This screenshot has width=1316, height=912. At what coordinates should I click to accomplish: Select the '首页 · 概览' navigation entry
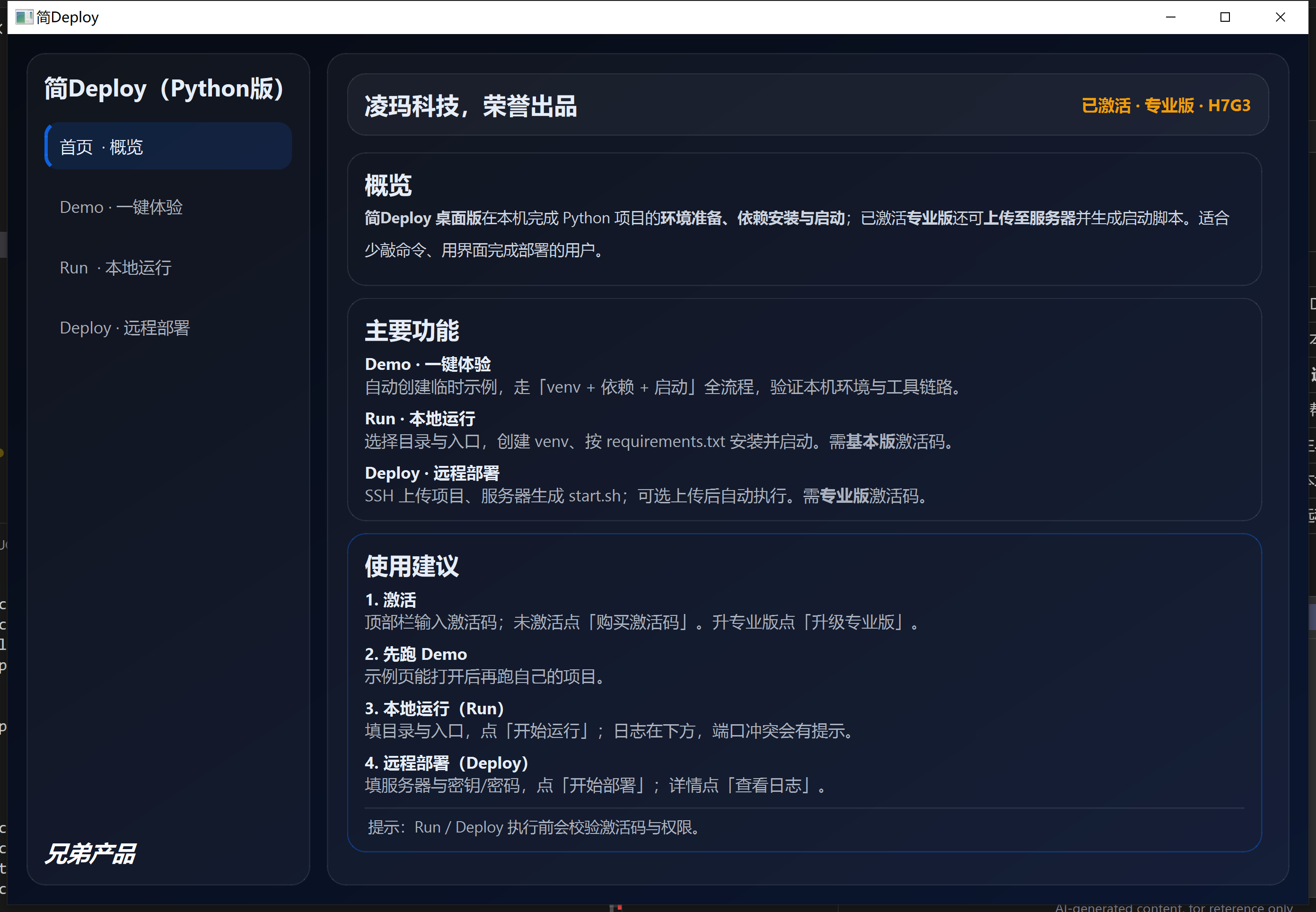click(168, 146)
